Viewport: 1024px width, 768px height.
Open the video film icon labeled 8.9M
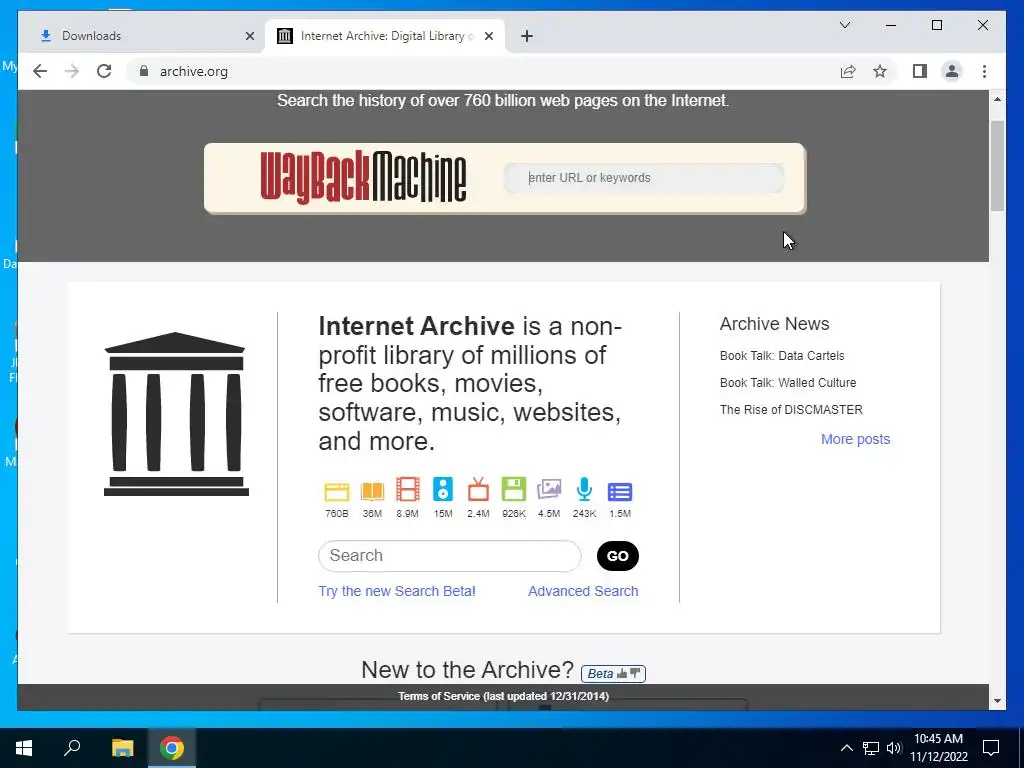click(x=408, y=490)
